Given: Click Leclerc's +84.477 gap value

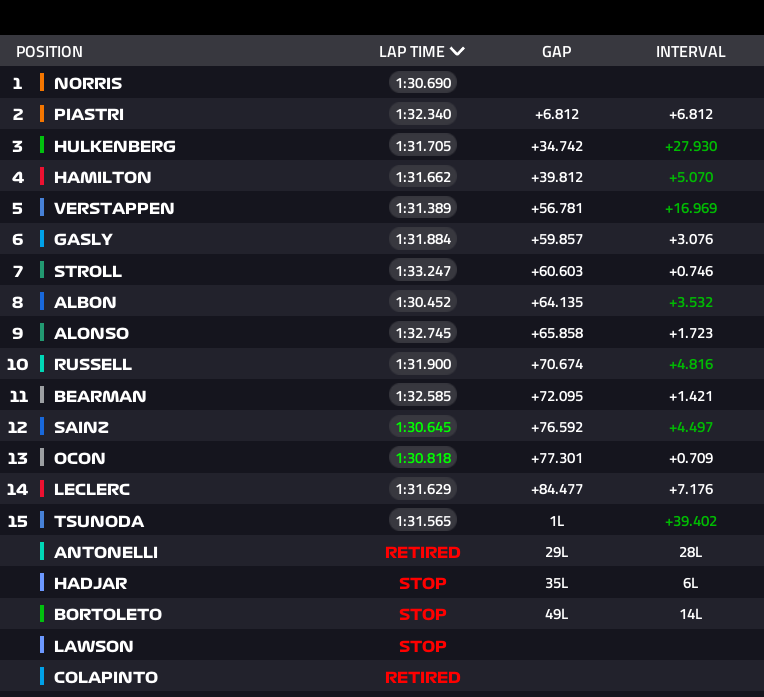Looking at the screenshot, I should coord(556,490).
